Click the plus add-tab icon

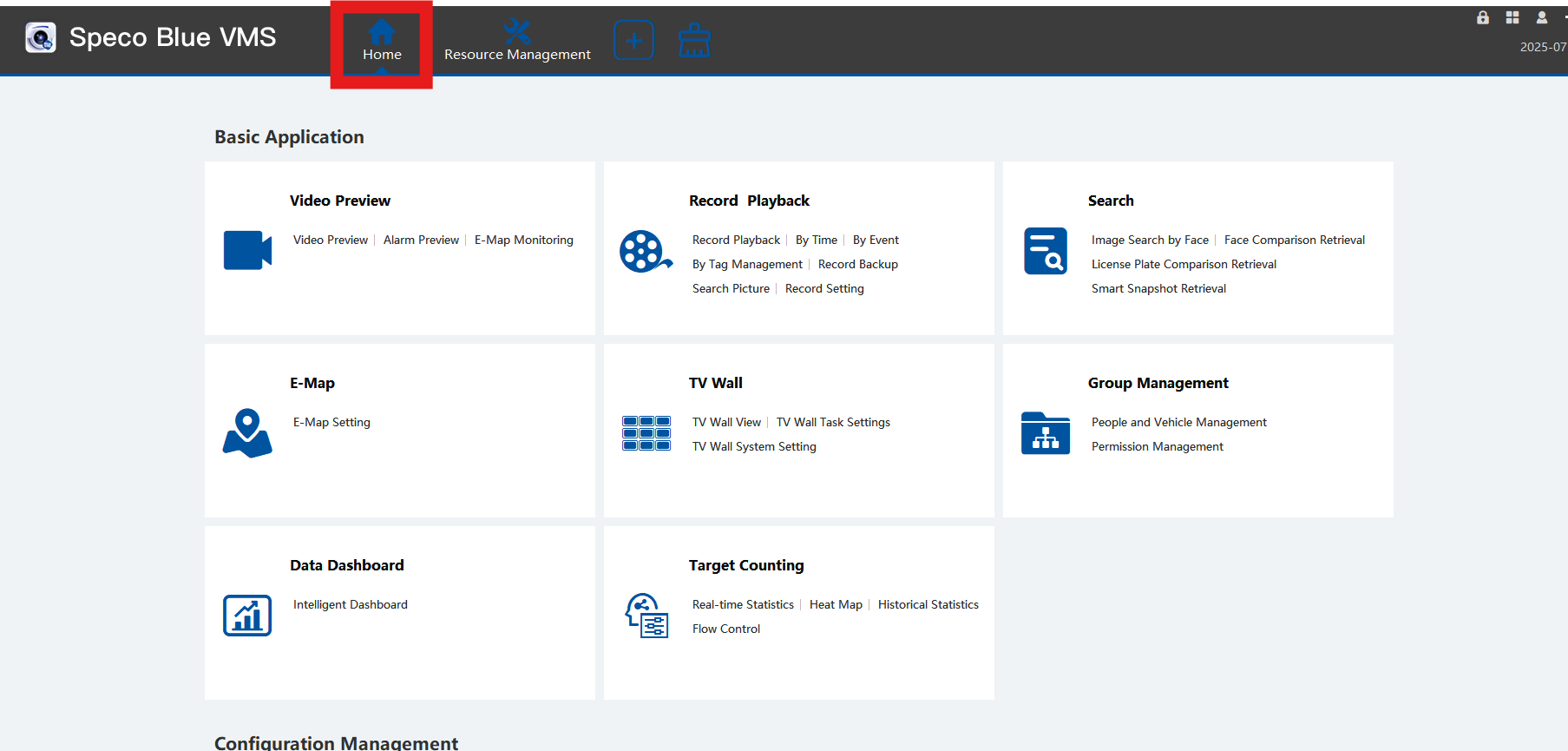click(633, 41)
